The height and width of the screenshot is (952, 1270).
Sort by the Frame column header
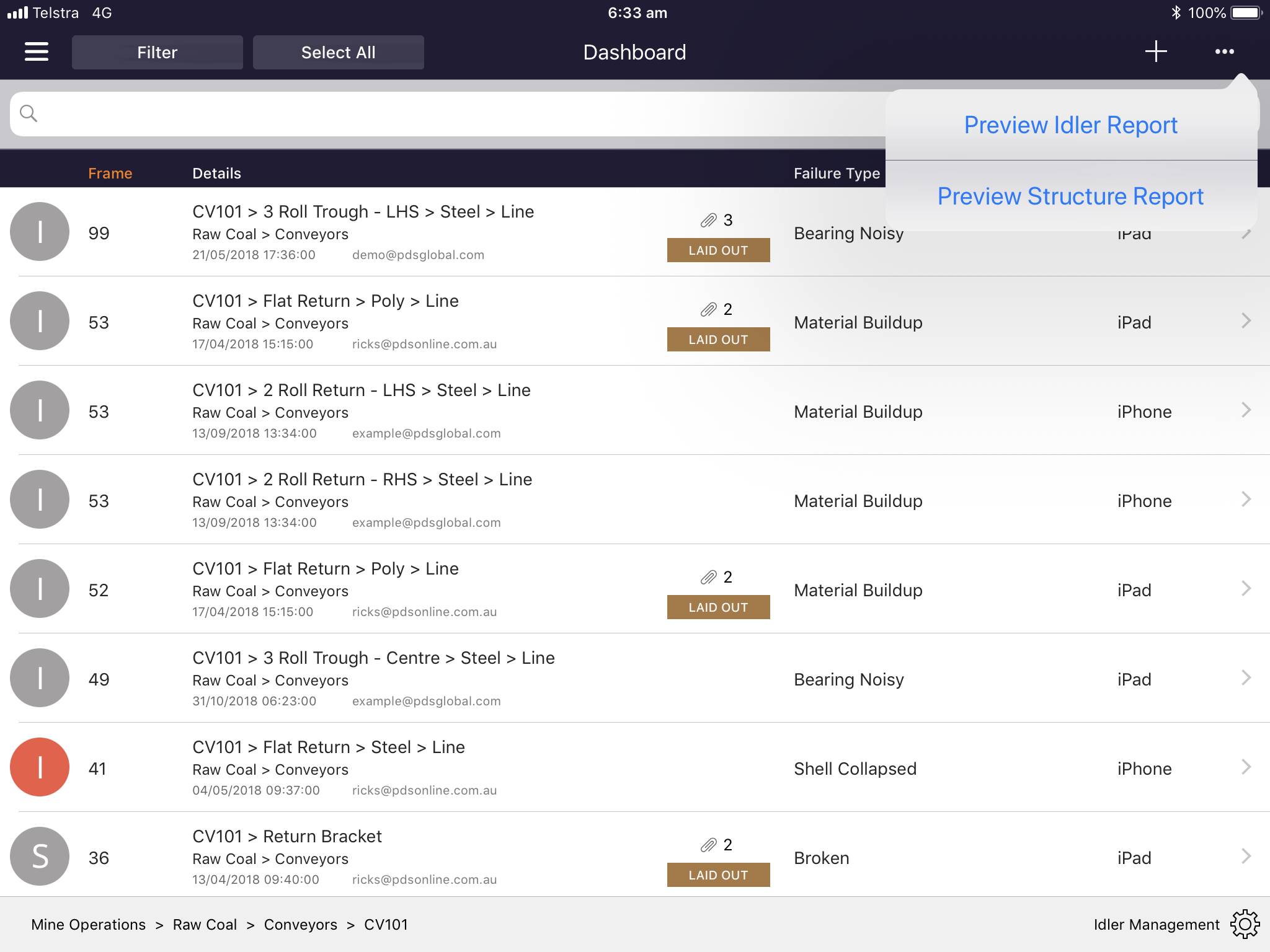click(110, 174)
